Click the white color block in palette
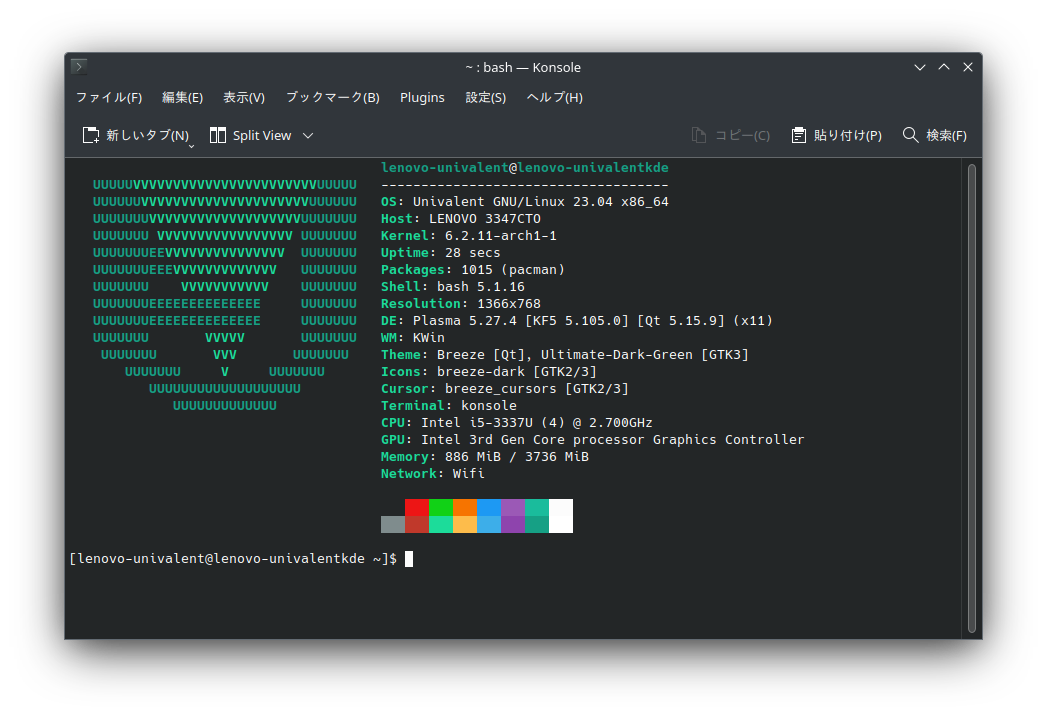 pos(561,516)
